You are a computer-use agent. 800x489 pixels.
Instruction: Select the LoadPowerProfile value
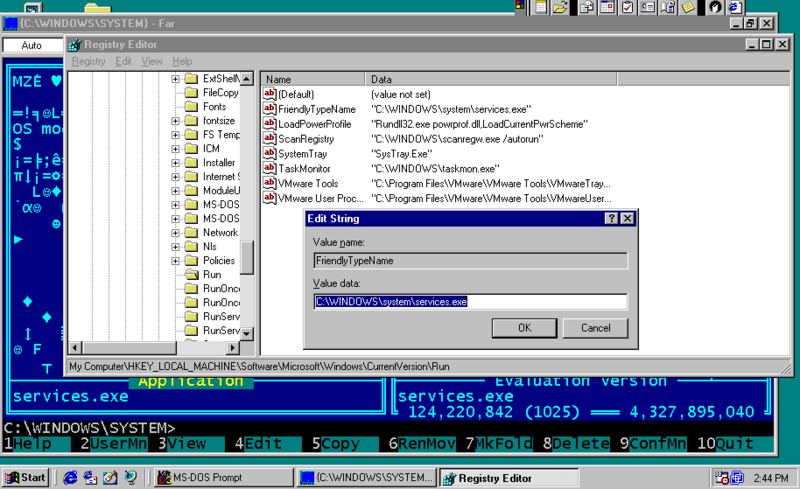tap(314, 124)
